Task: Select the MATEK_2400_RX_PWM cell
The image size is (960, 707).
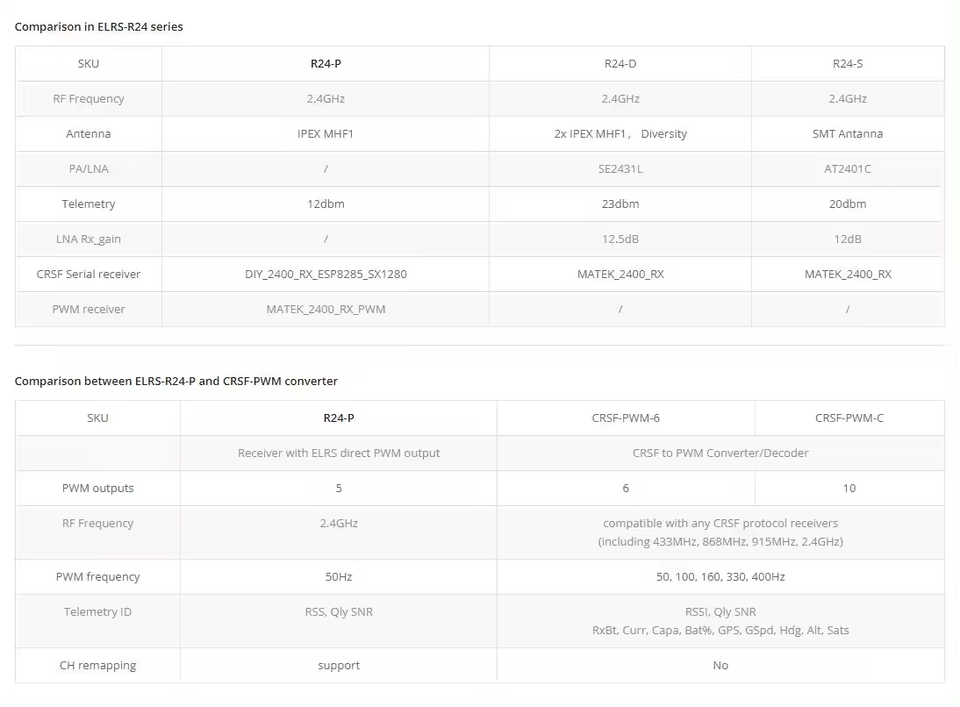Action: [326, 309]
